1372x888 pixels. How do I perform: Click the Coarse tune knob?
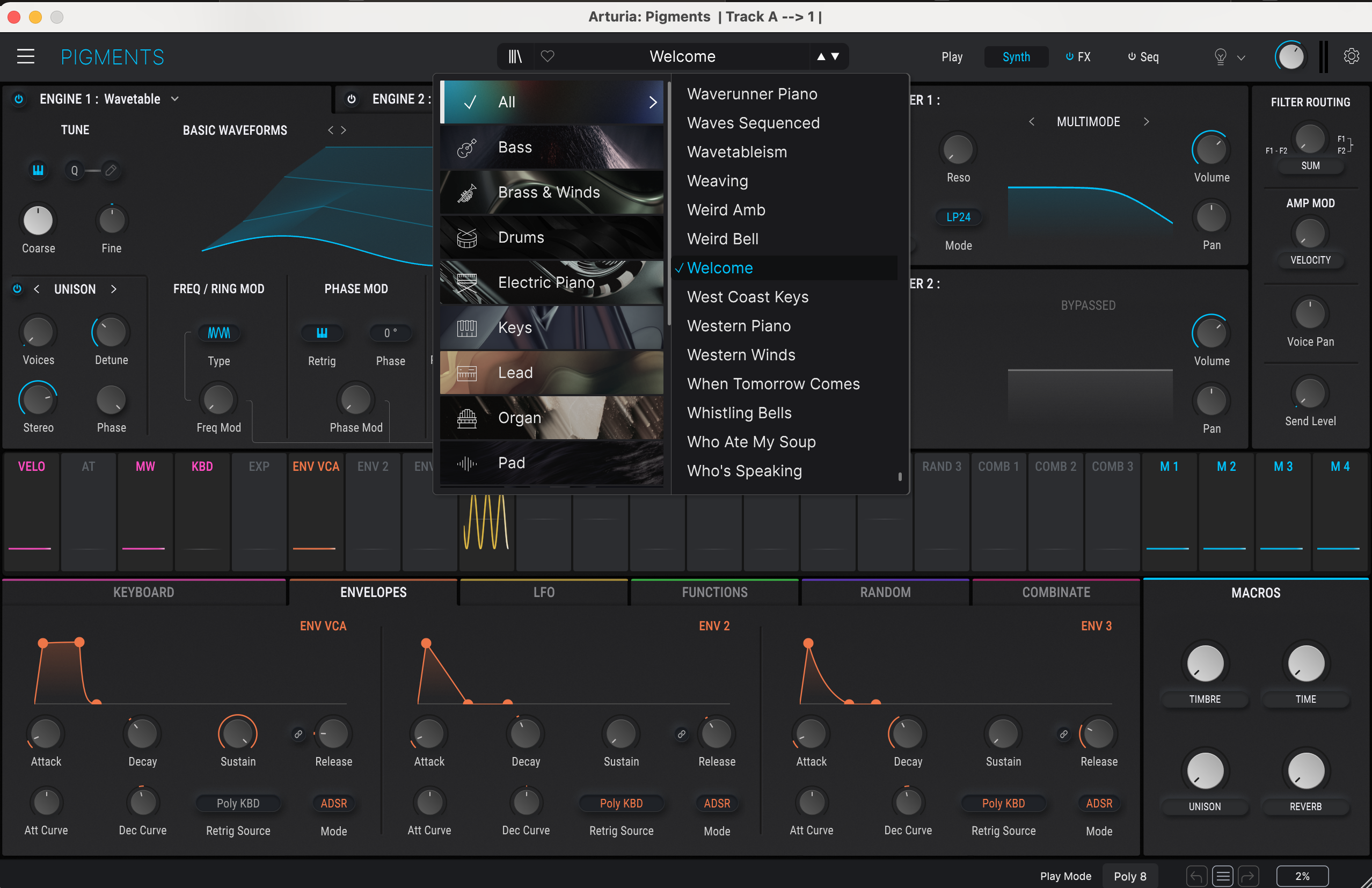click(x=38, y=220)
